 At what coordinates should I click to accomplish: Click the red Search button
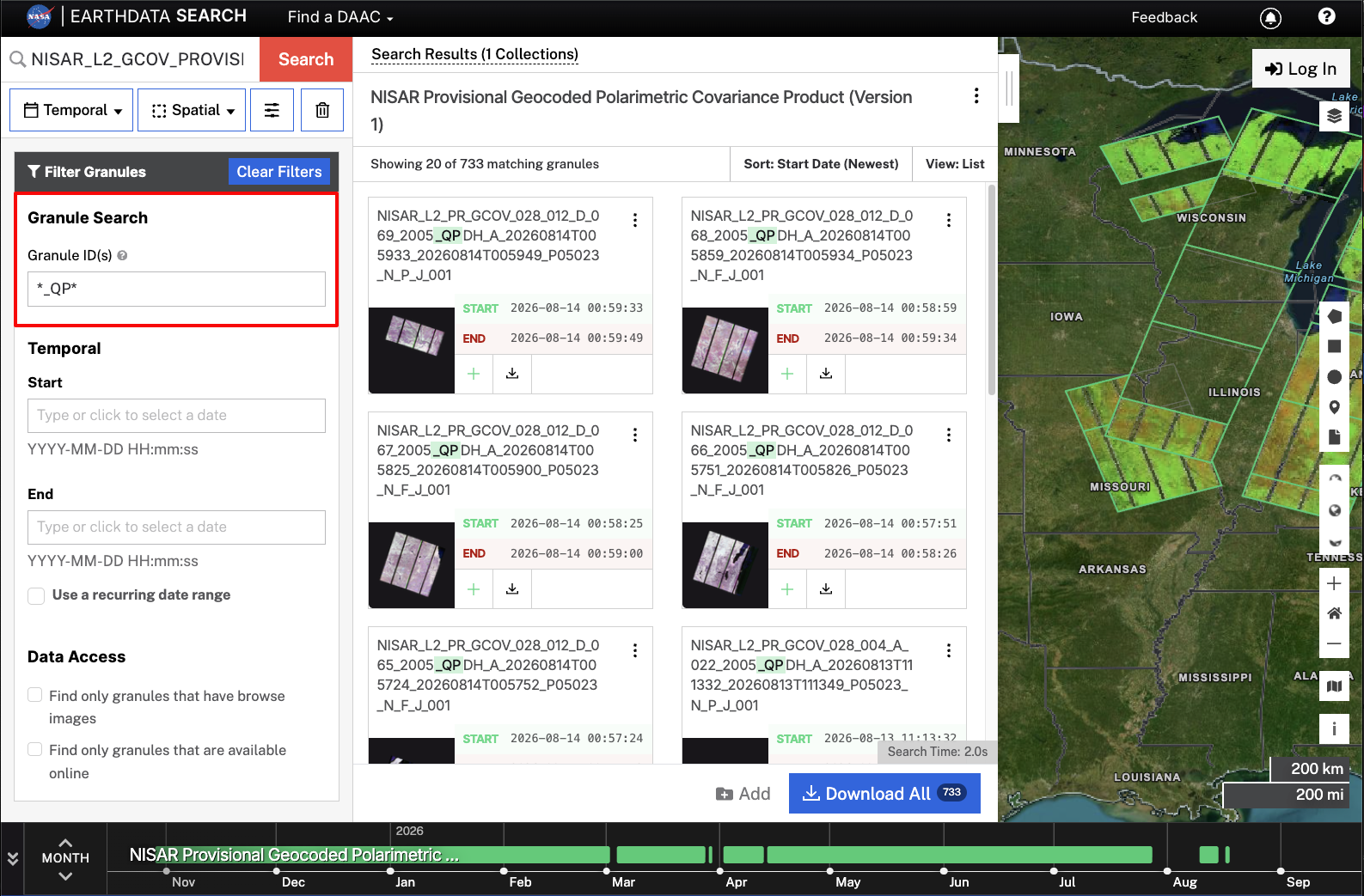coord(306,59)
